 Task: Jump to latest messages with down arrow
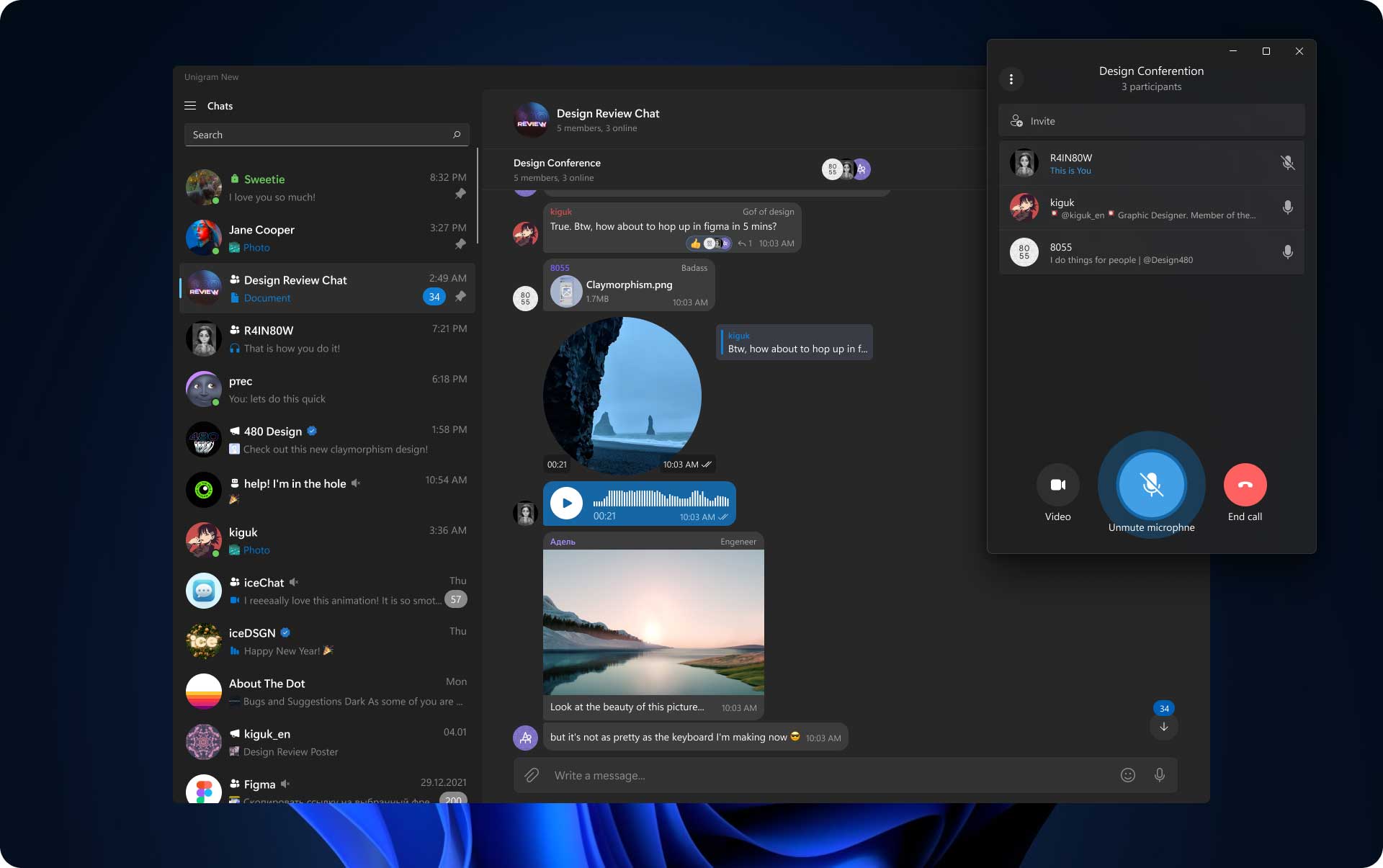point(1164,726)
